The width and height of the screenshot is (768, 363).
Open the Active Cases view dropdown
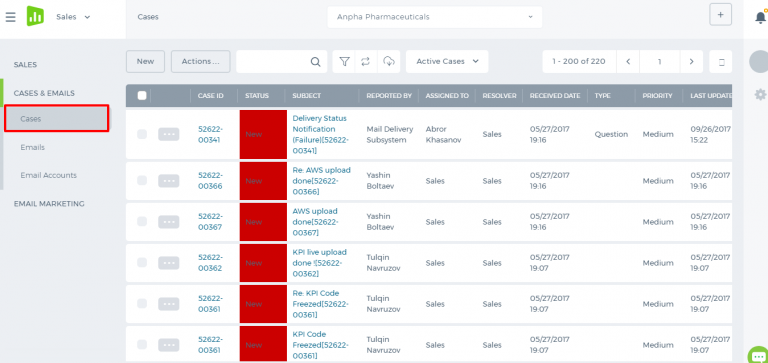point(447,61)
